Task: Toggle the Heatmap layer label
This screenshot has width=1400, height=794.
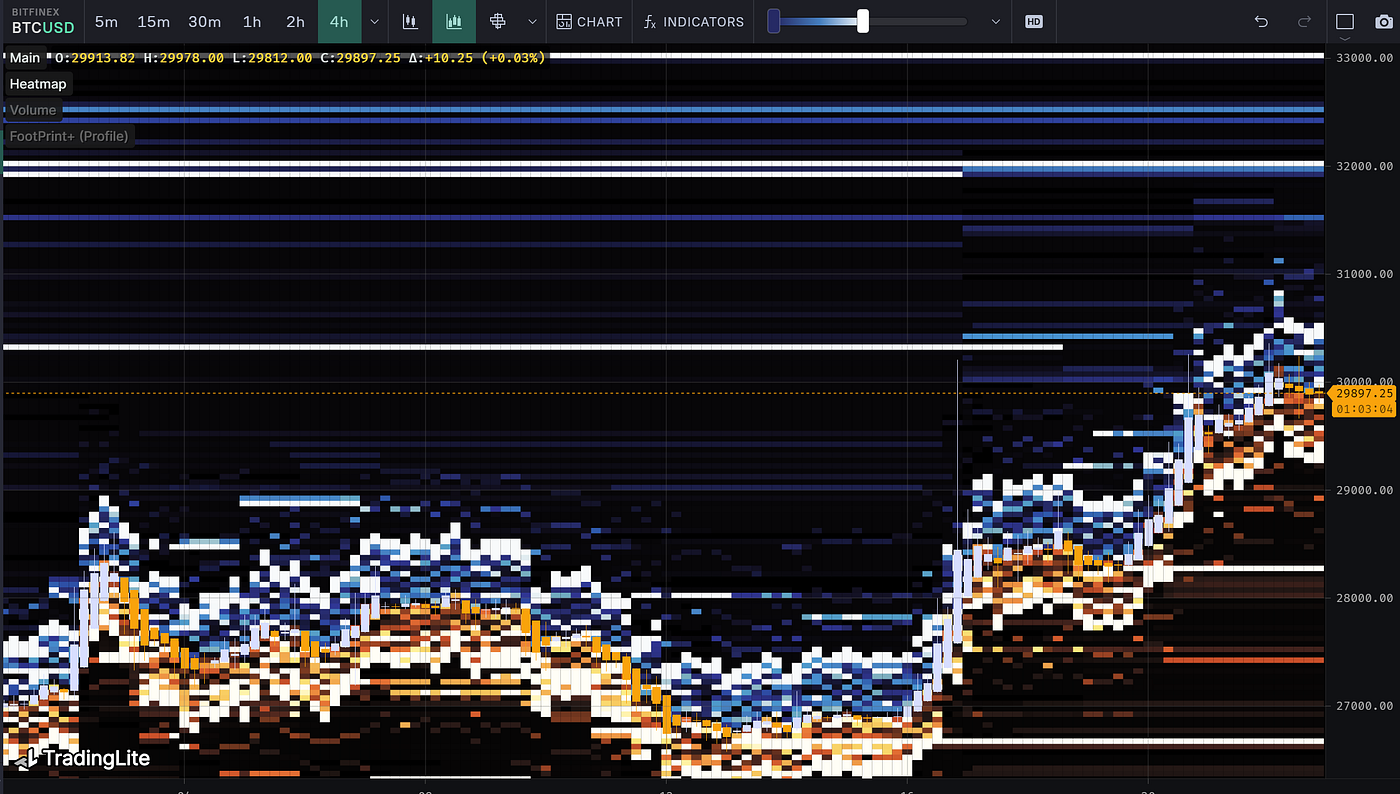Action: coord(38,84)
